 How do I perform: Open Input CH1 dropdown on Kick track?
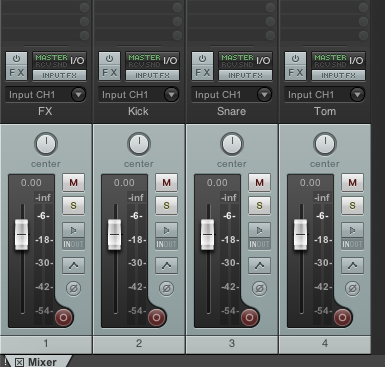pos(139,95)
